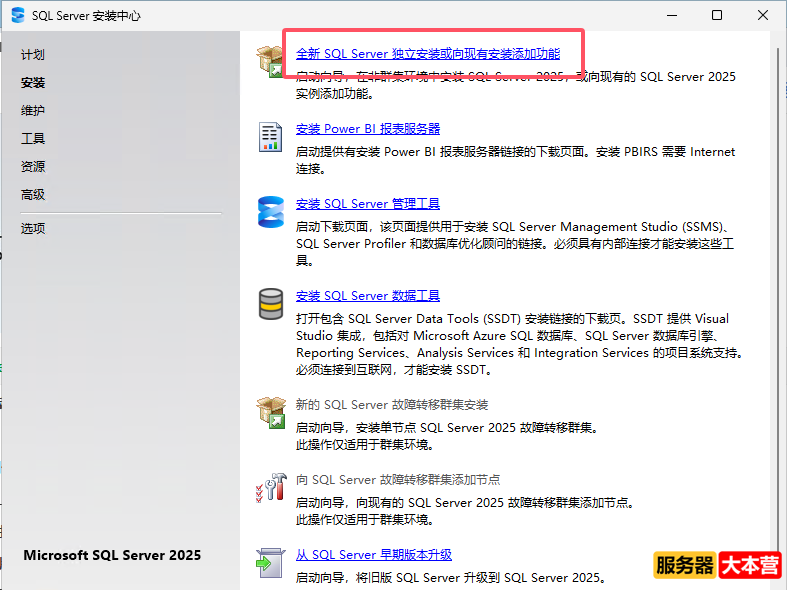Minimize the installation center window
The height and width of the screenshot is (590, 787).
click(x=672, y=15)
